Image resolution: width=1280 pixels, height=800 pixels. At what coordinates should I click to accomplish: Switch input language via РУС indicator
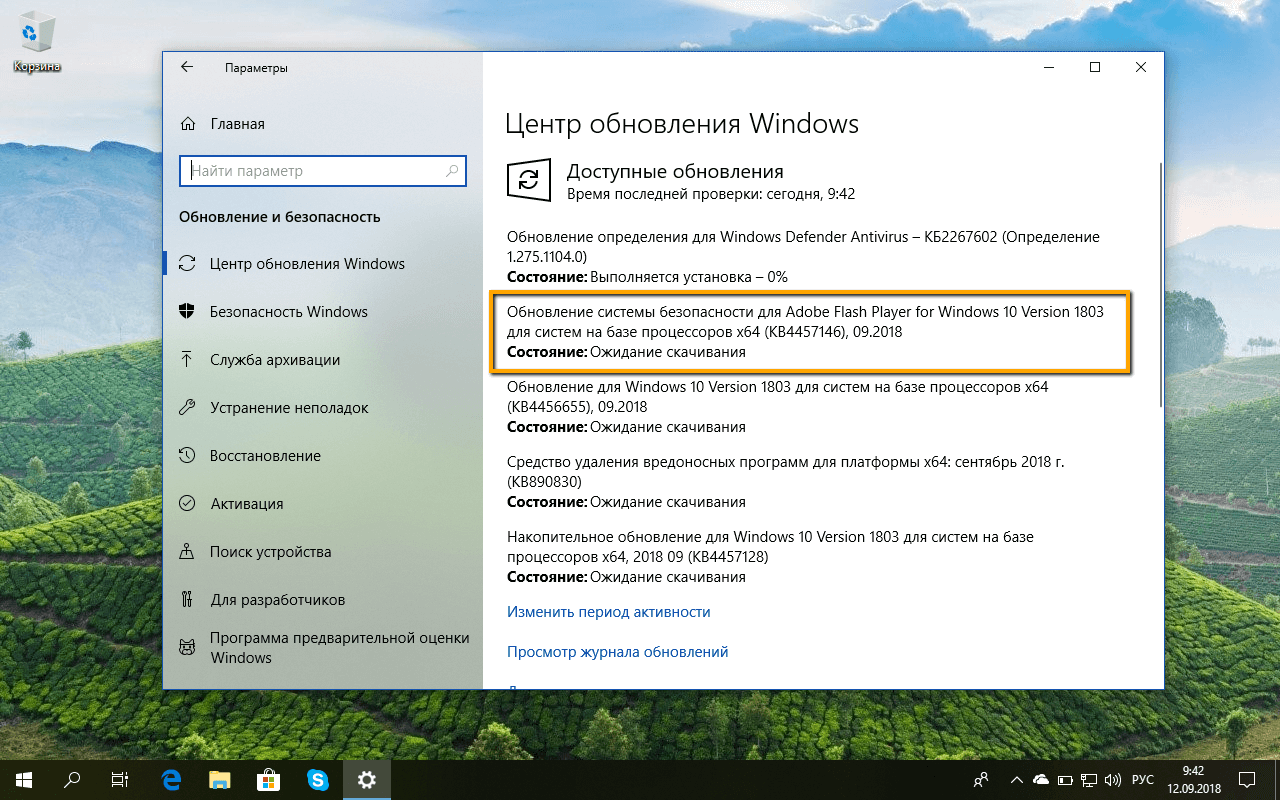click(x=1142, y=779)
